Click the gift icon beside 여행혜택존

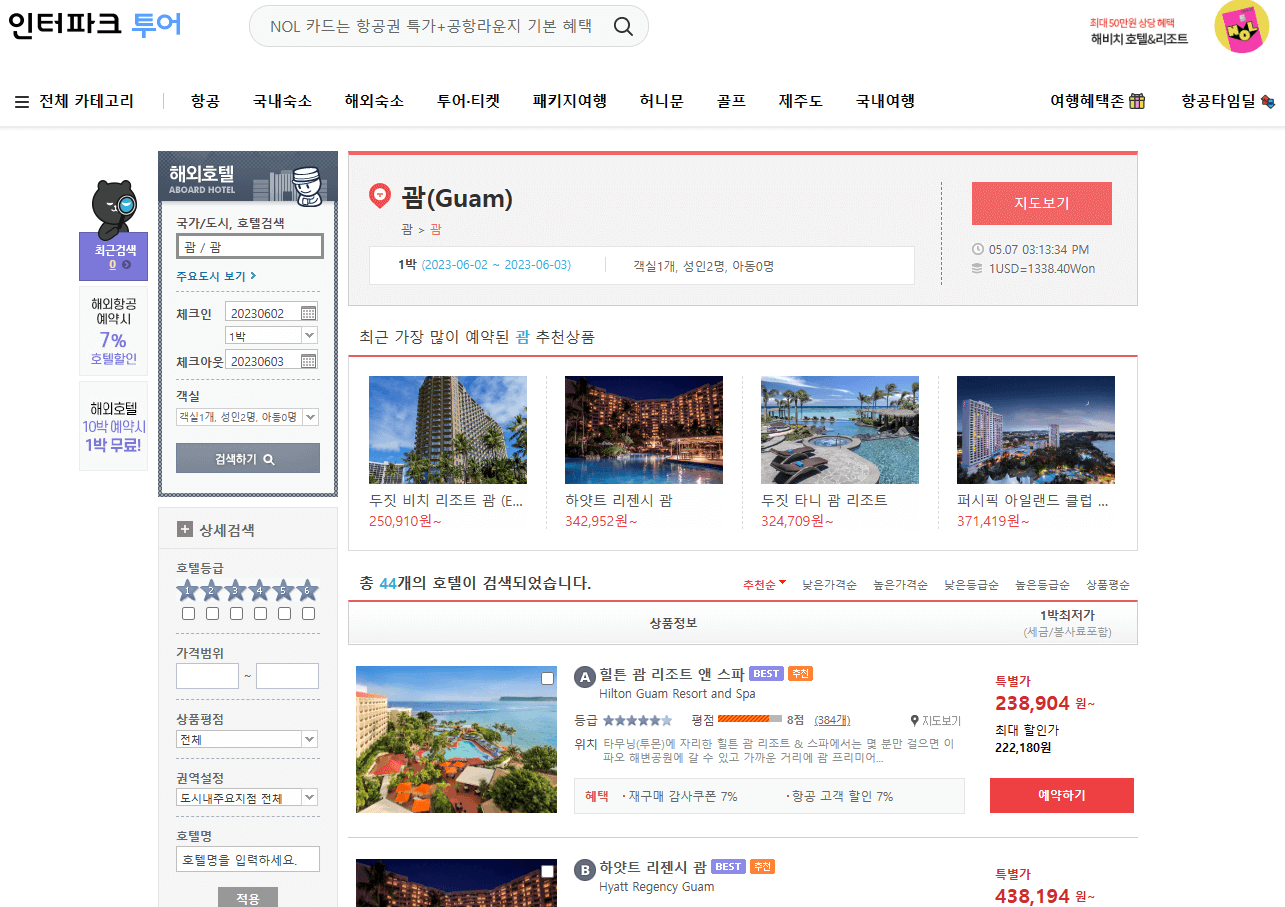tap(1137, 101)
